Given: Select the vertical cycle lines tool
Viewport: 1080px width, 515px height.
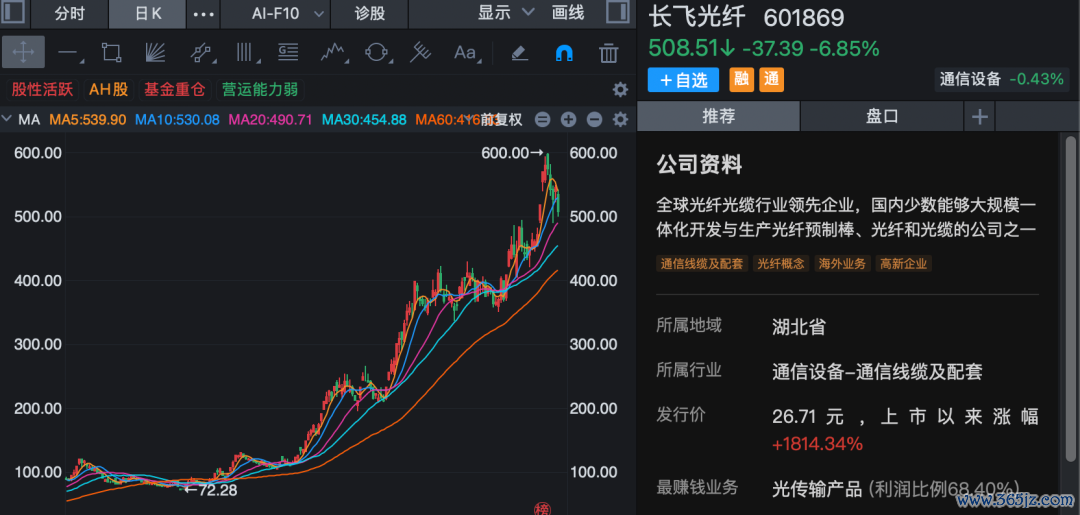Looking at the screenshot, I should point(245,52).
